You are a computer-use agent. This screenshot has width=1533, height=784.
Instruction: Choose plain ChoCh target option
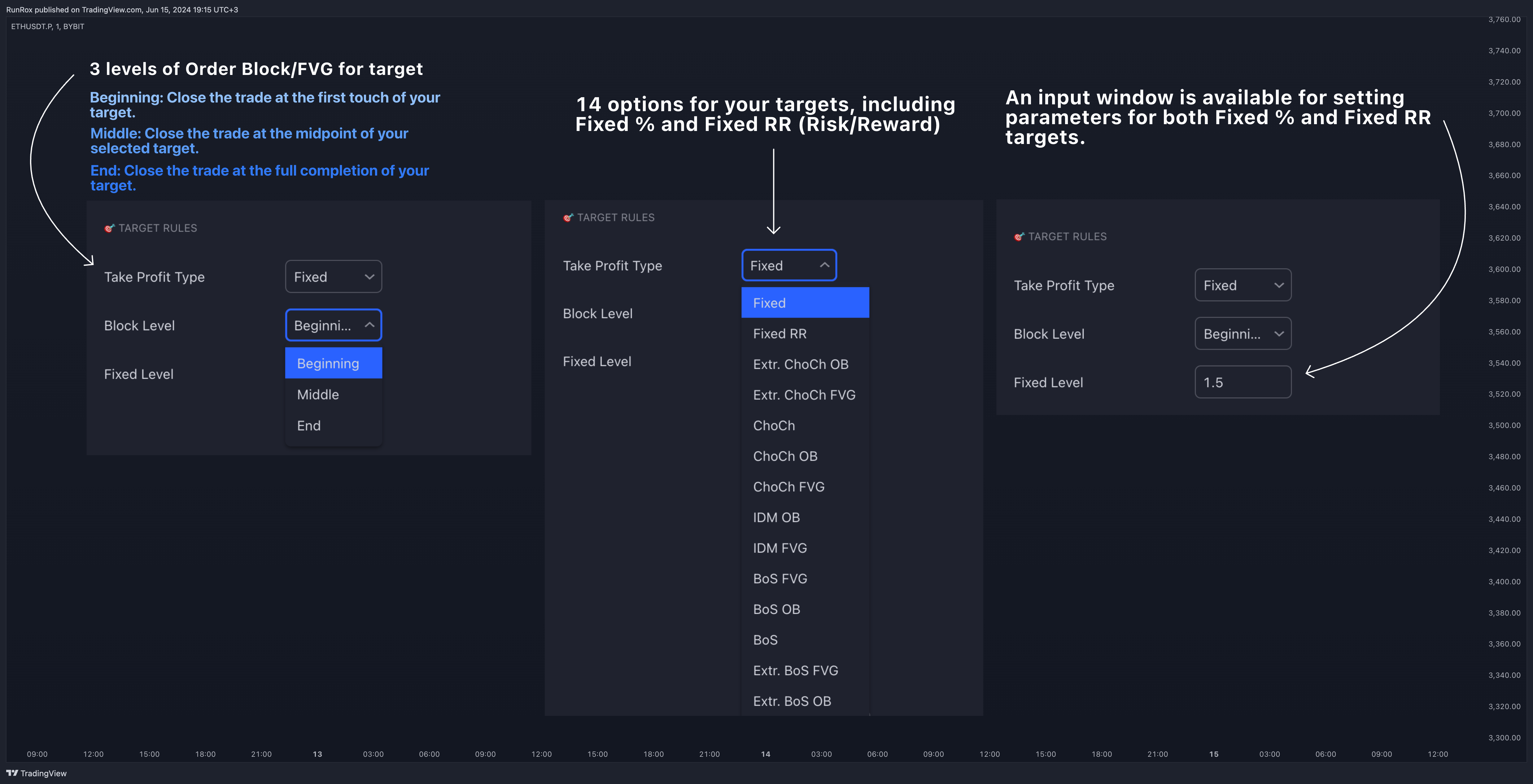[x=805, y=425]
